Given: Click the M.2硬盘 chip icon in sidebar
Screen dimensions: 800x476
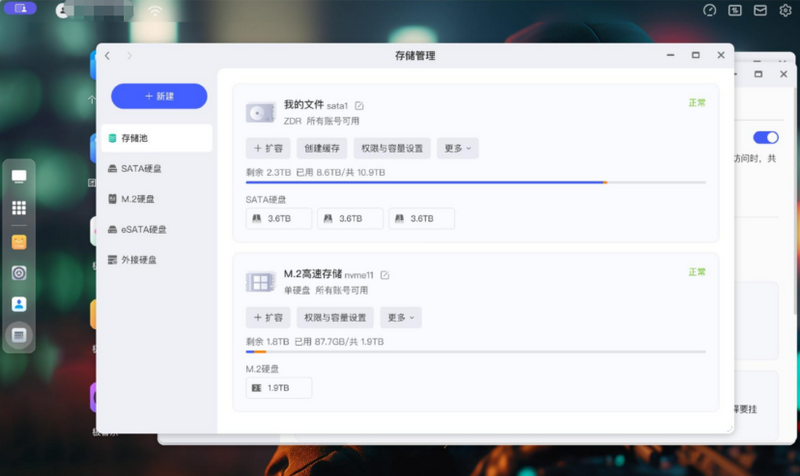Looking at the screenshot, I should point(112,199).
